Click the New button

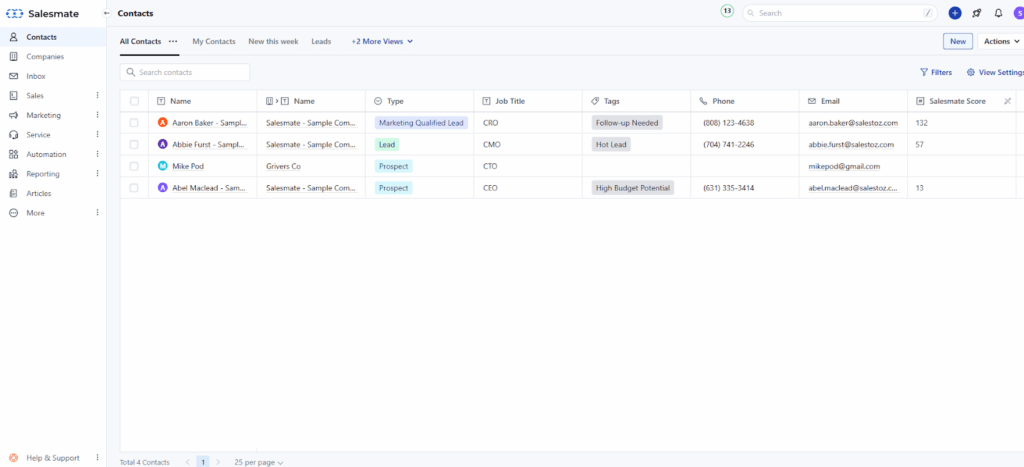point(958,41)
